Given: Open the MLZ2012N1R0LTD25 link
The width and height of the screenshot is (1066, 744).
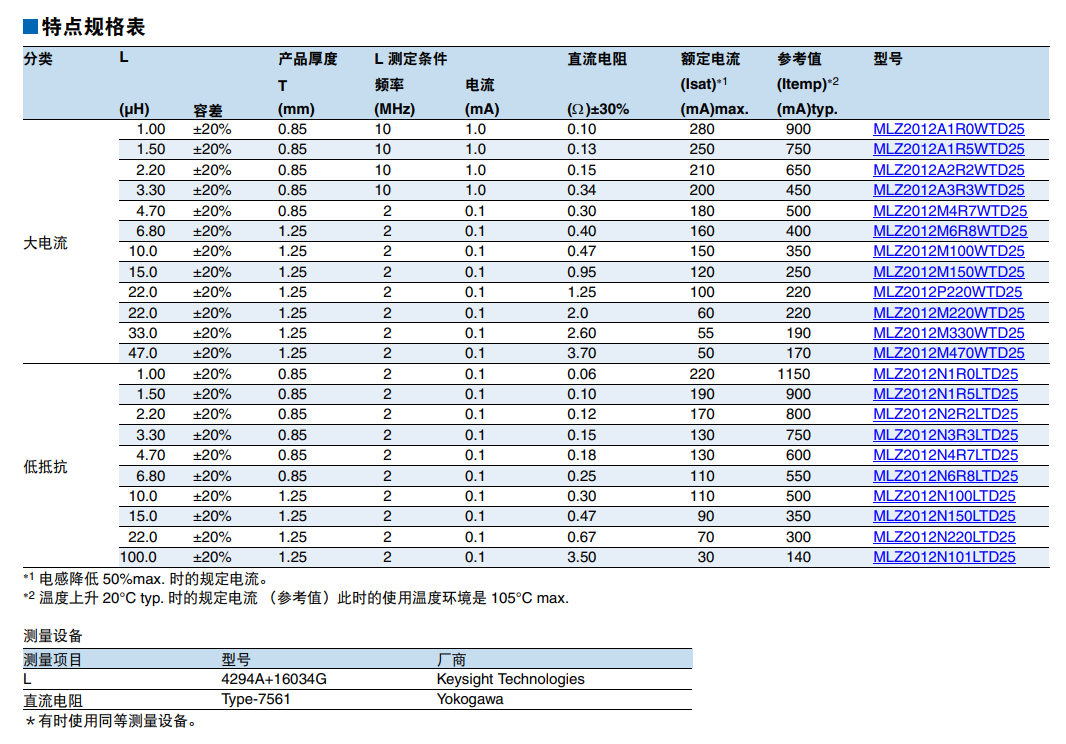Looking at the screenshot, I should pos(946,374).
